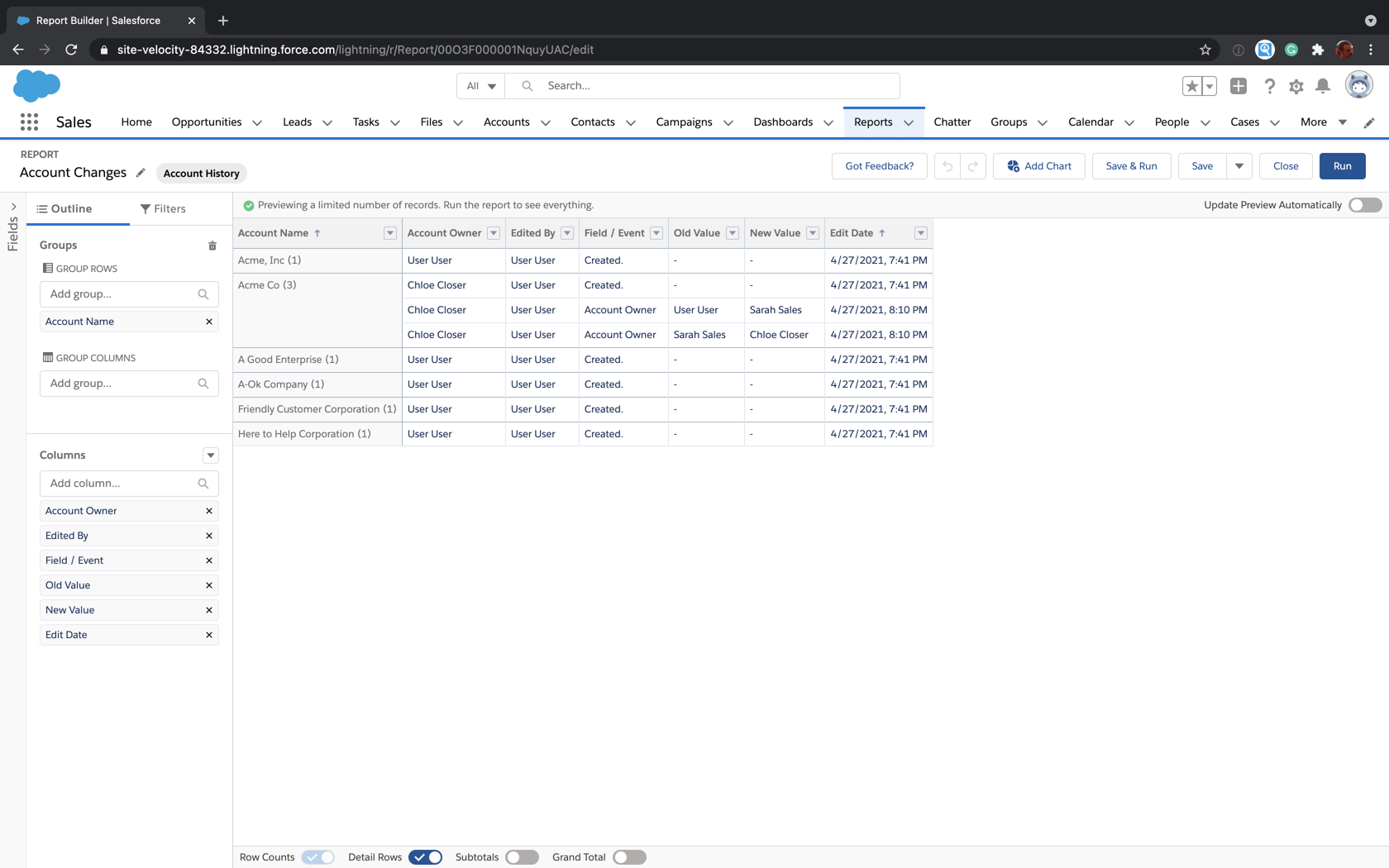Click the pencil icon to rename Account Changes report
Screen dimensions: 1389x868
[141, 173]
